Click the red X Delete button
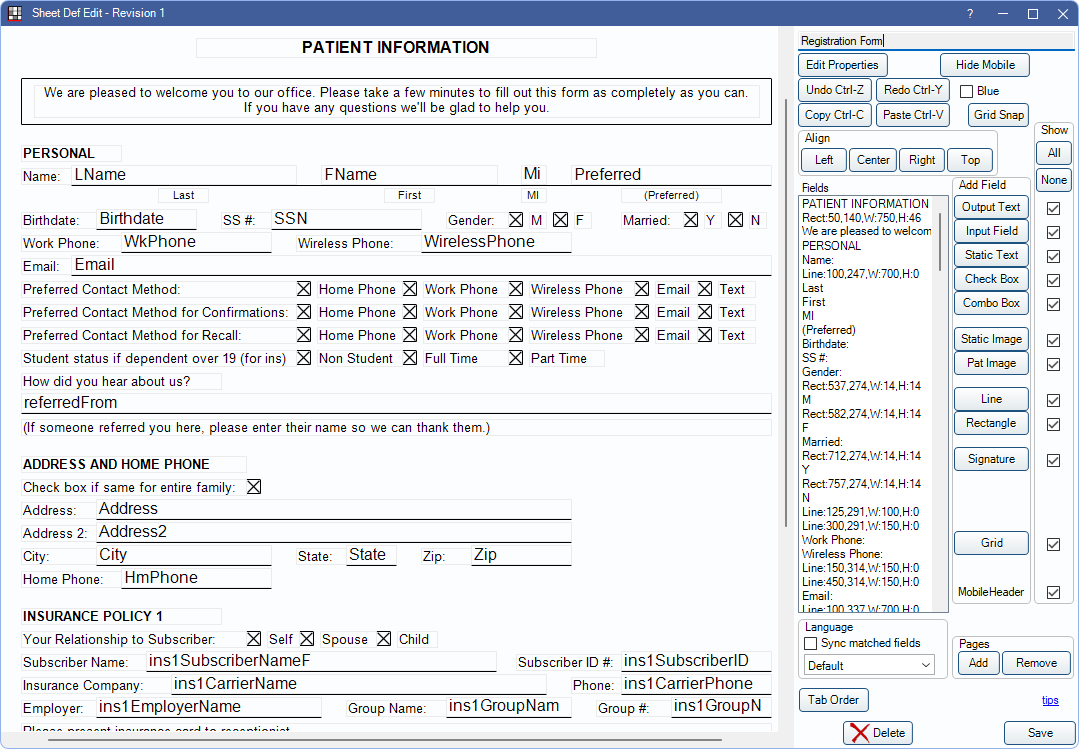 [877, 733]
